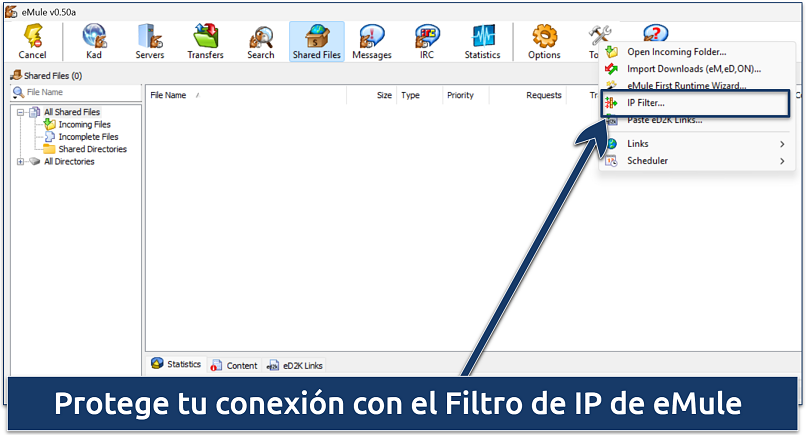The image size is (806, 435).
Task: Expand the All Directories tree node
Action: coord(21,161)
